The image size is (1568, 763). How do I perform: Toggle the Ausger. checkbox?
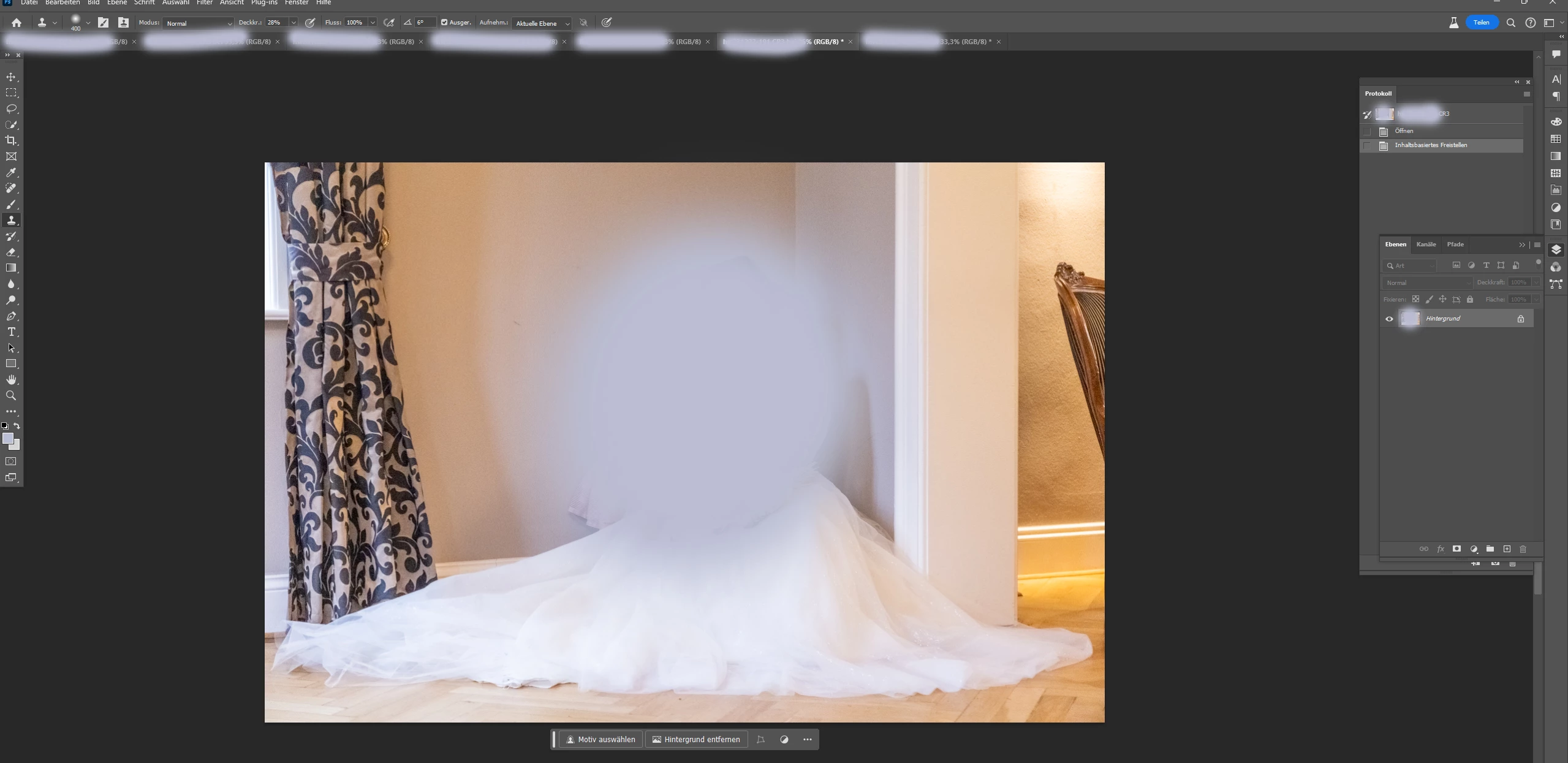click(444, 23)
